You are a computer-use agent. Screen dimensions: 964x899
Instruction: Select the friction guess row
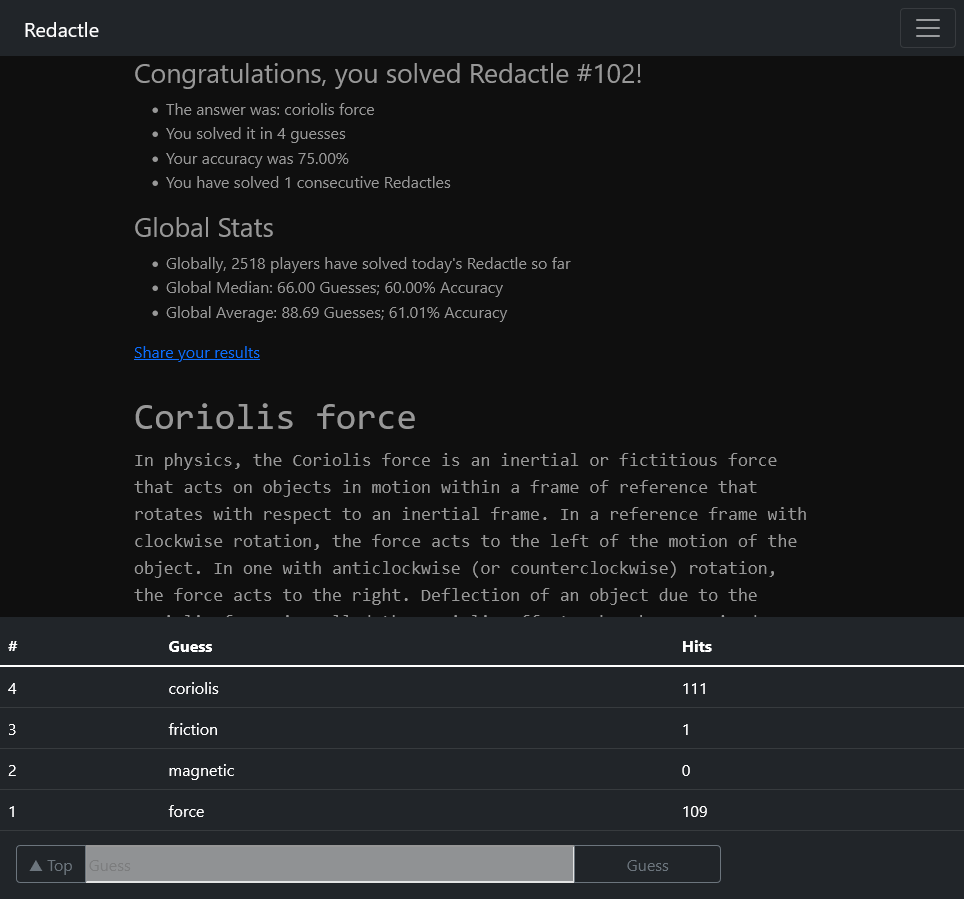click(x=193, y=729)
